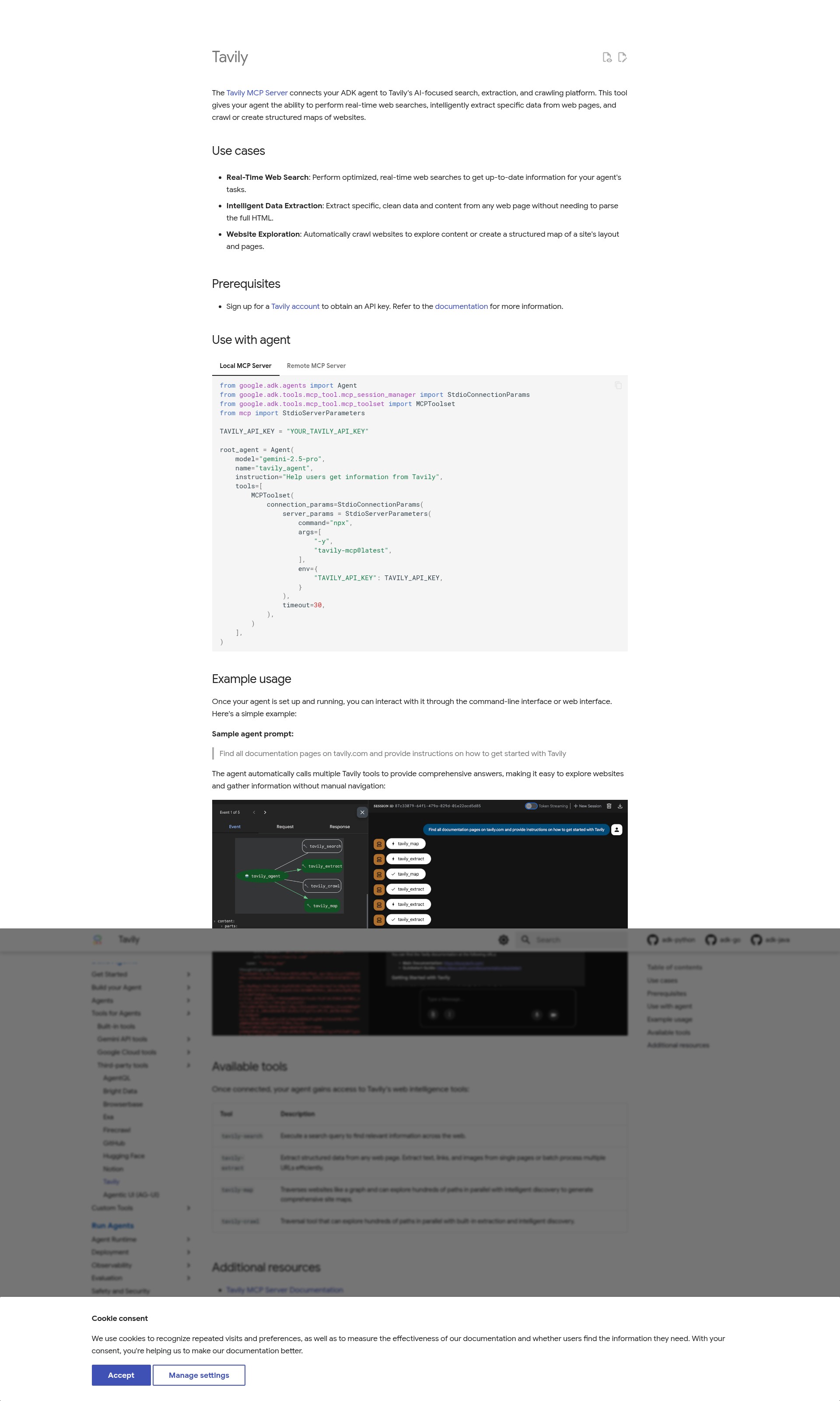
Task: Click the "gemini-2.5-pro" model value
Action: 290,459
